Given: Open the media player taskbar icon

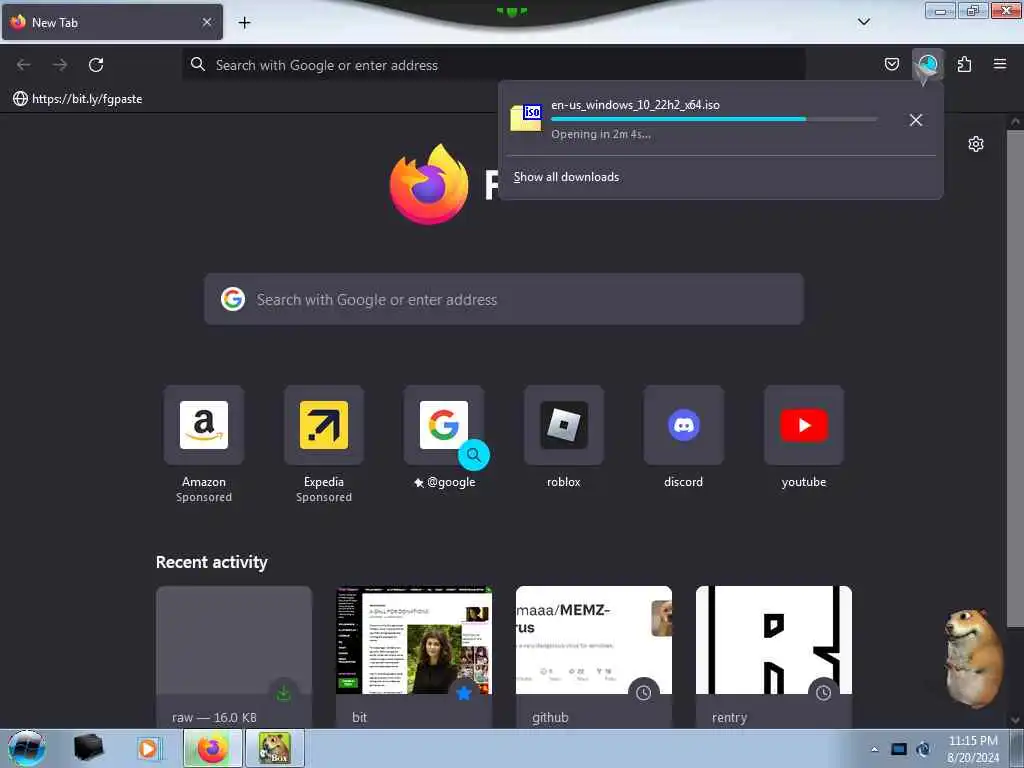Looking at the screenshot, I should coord(148,748).
